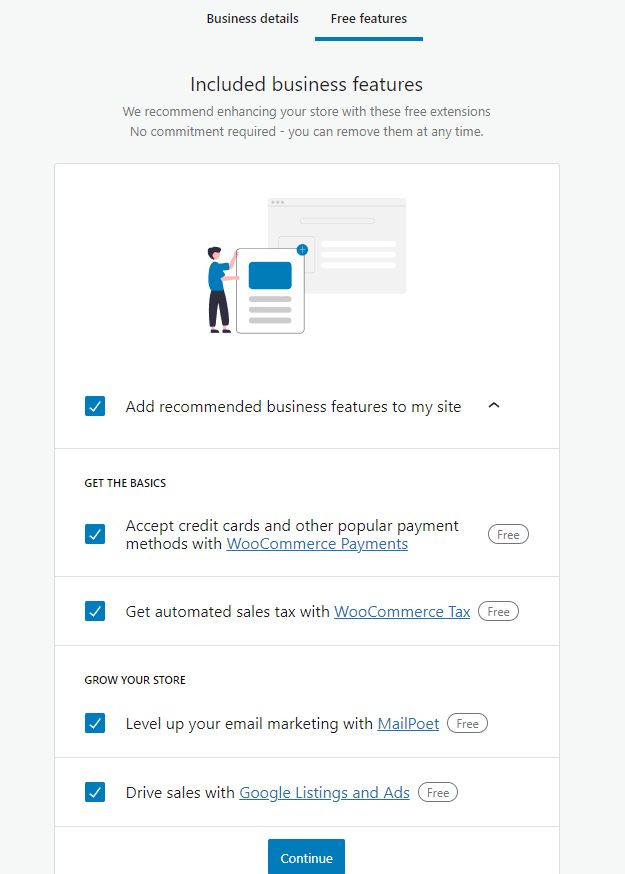Open the Google Listings and Ads link
This screenshot has height=874, width=625.
pos(324,793)
